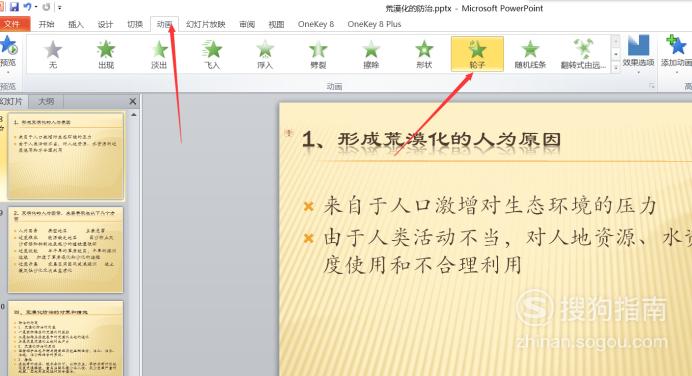
Task: Apply the 轮子 (Wheel) animation
Action: coord(477,54)
